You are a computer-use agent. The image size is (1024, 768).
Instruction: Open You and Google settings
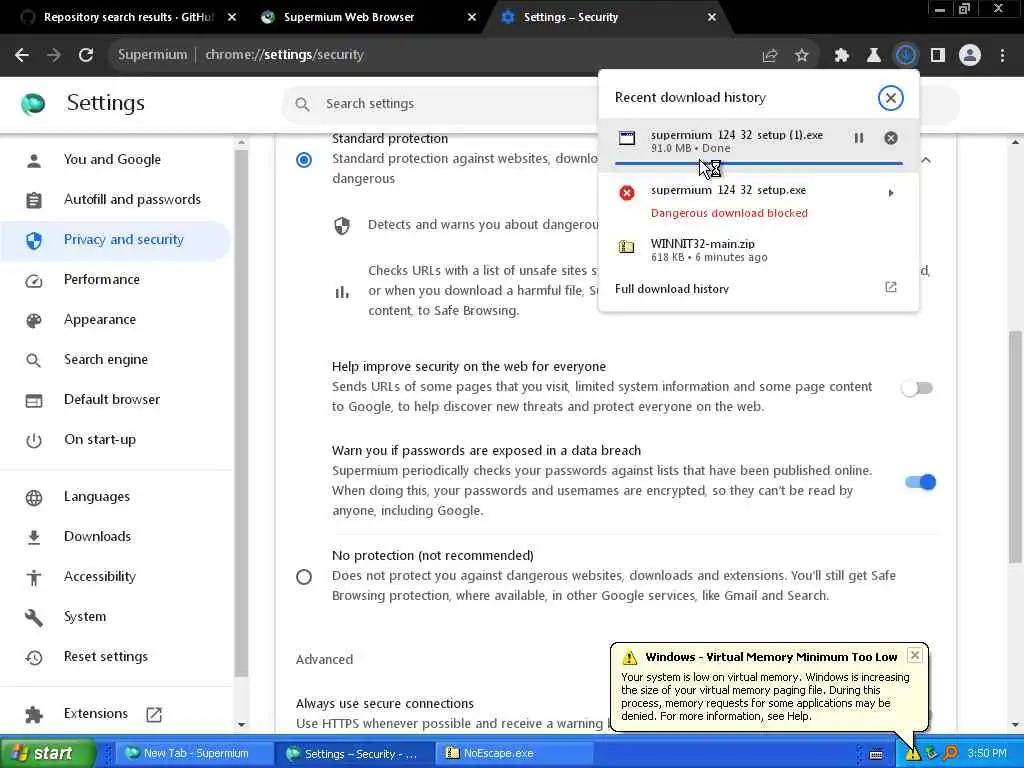point(112,159)
